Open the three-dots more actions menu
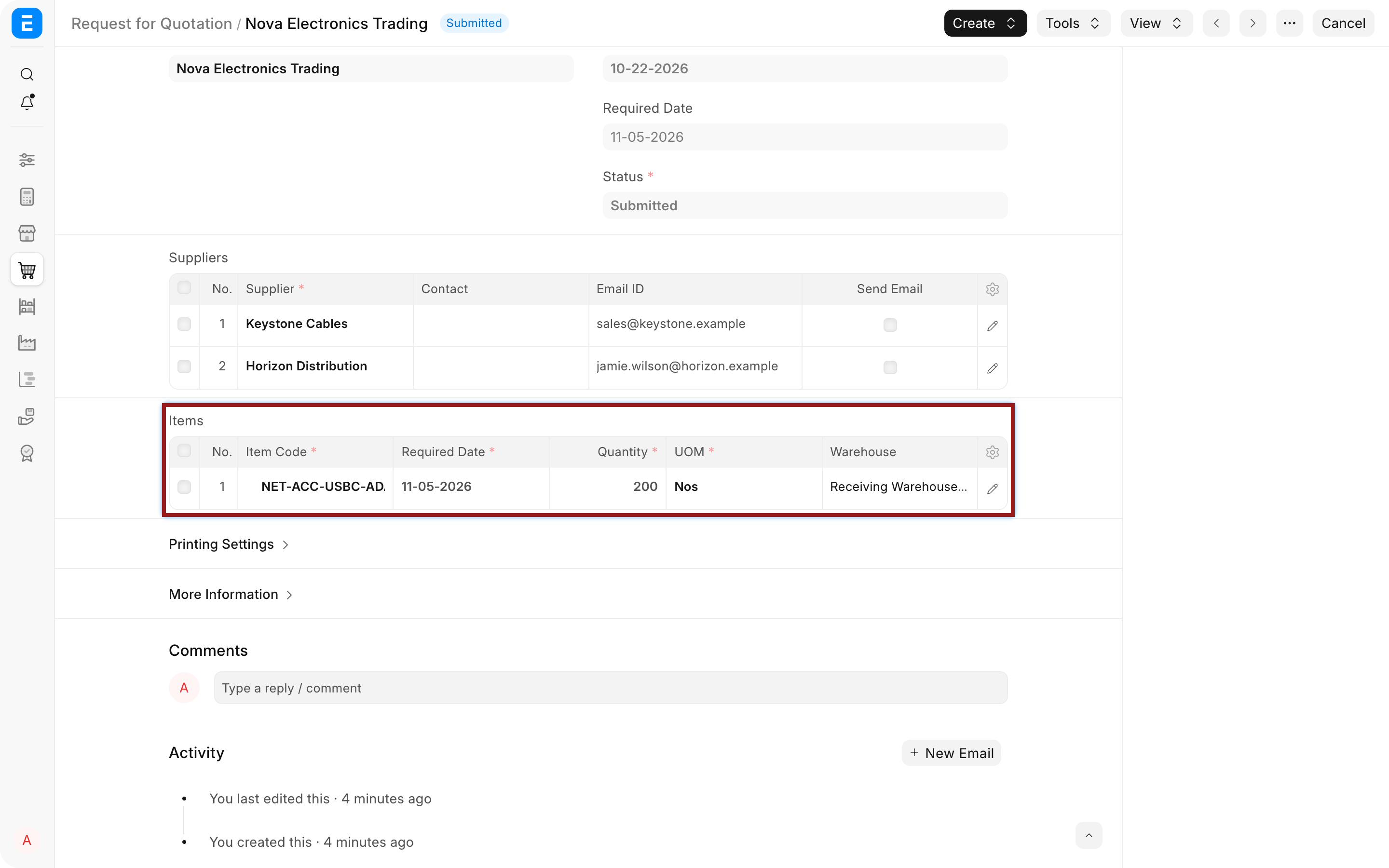 (x=1289, y=23)
